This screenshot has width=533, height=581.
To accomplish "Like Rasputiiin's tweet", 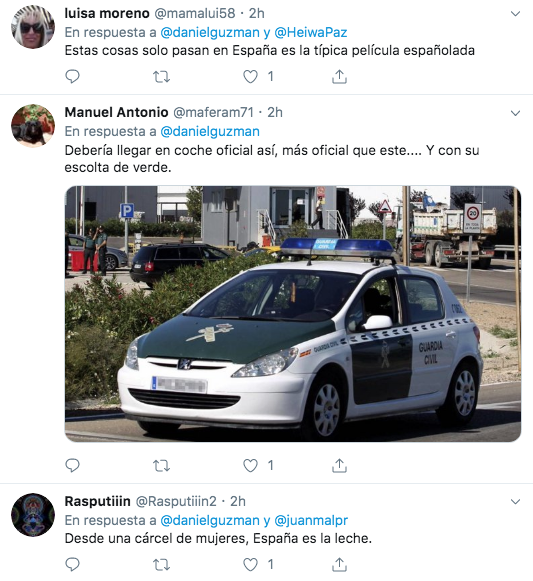I will [x=250, y=565].
